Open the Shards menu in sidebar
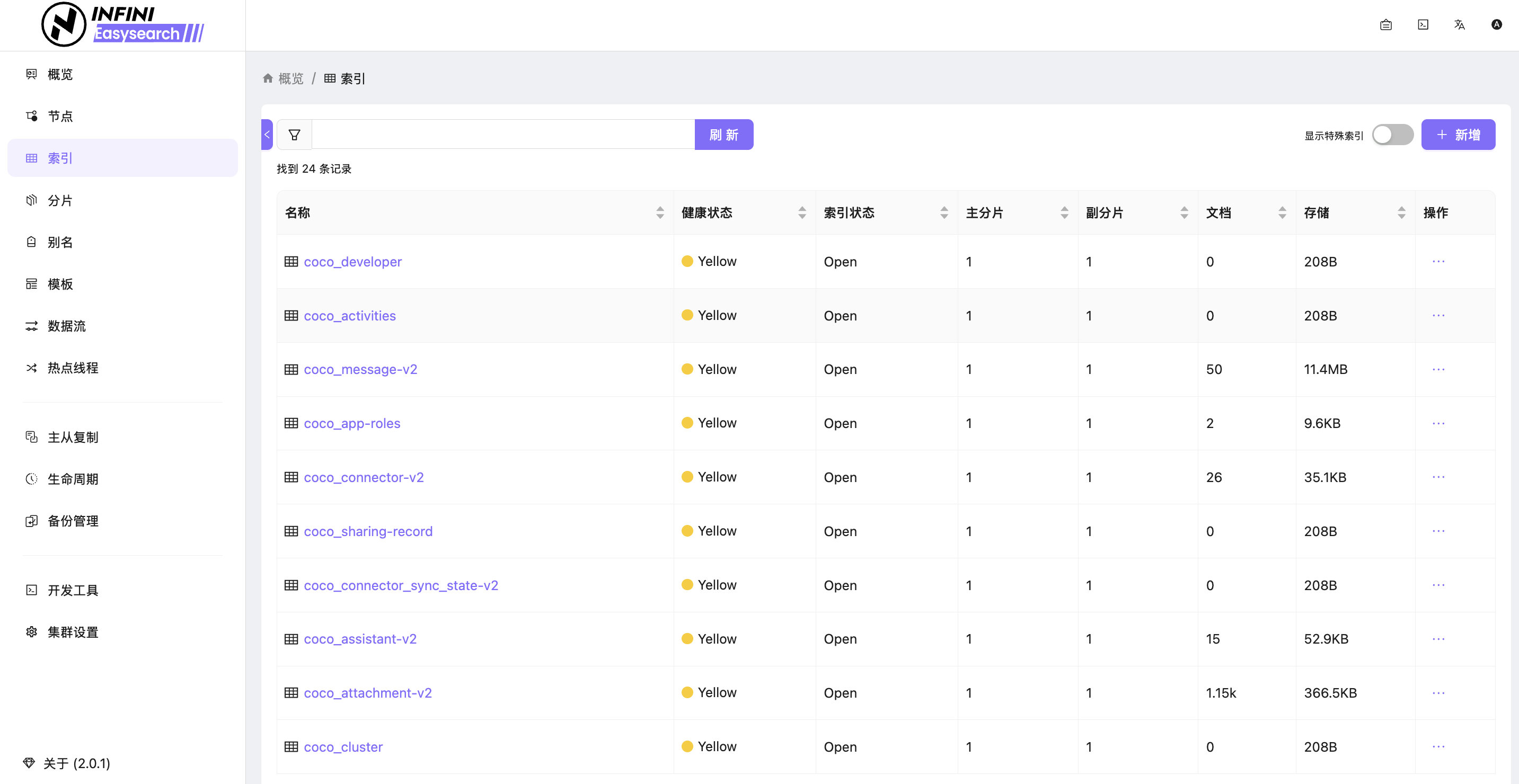This screenshot has height=784, width=1519. tap(60, 200)
